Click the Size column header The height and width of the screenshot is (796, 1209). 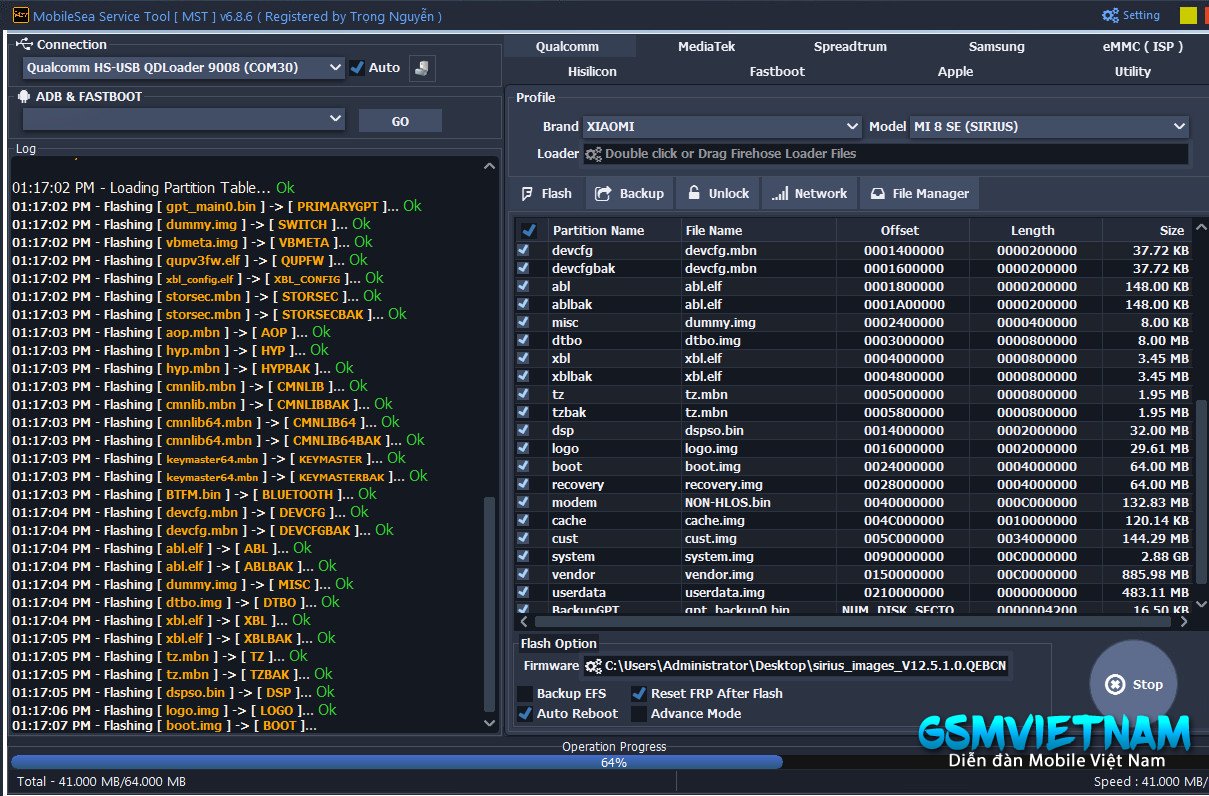tap(1148, 230)
